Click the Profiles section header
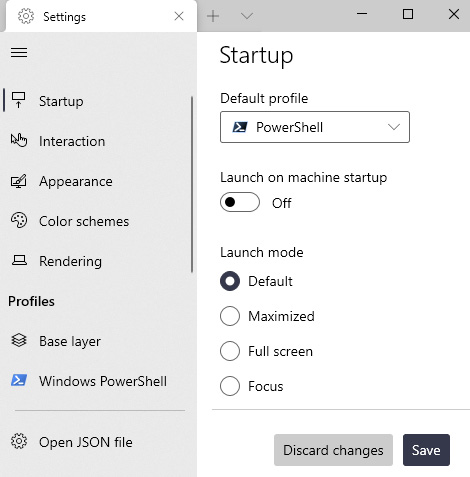 click(x=31, y=301)
